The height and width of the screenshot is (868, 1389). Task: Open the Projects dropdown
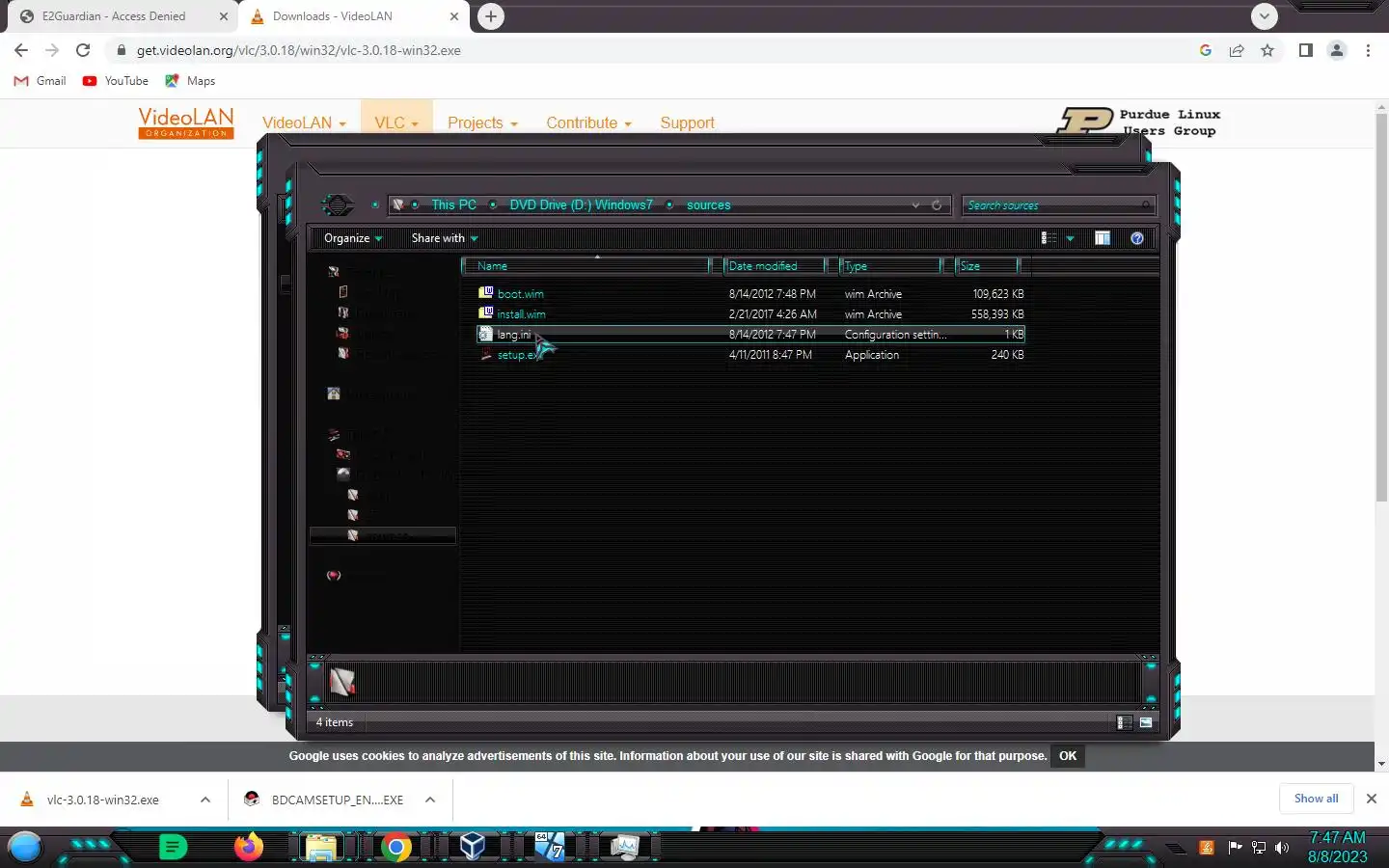click(x=482, y=122)
